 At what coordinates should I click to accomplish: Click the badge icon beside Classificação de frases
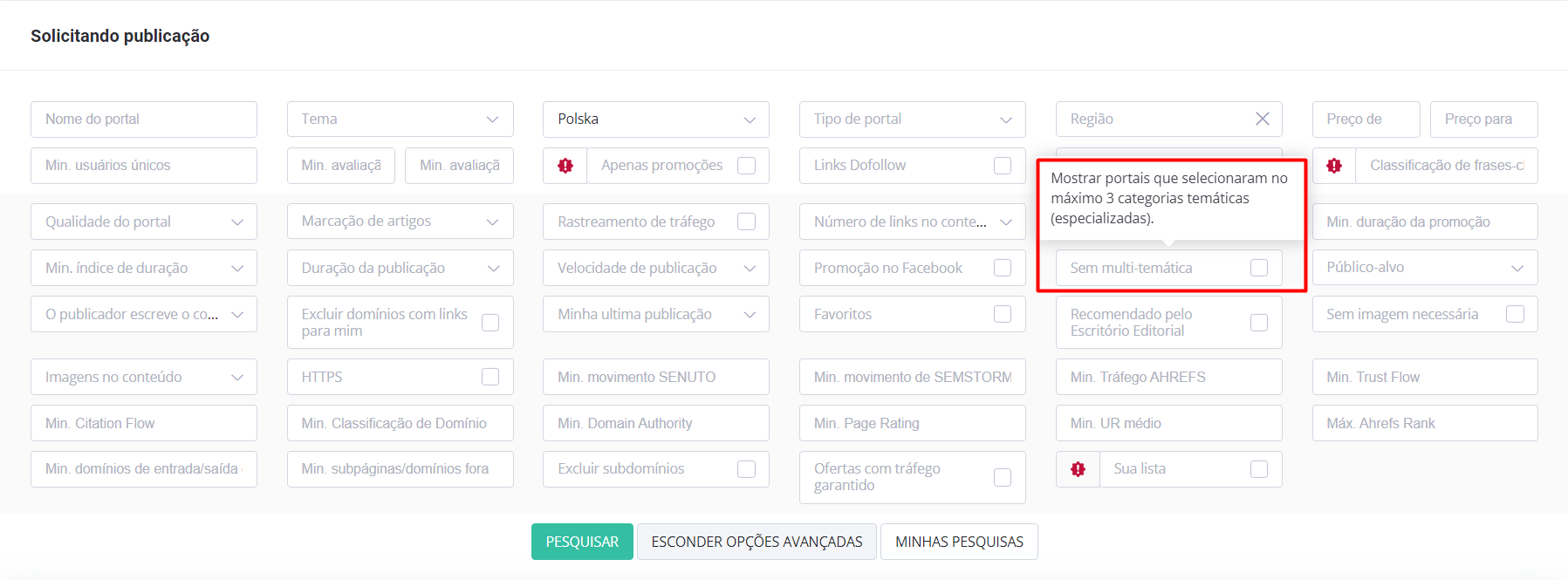click(x=1334, y=166)
